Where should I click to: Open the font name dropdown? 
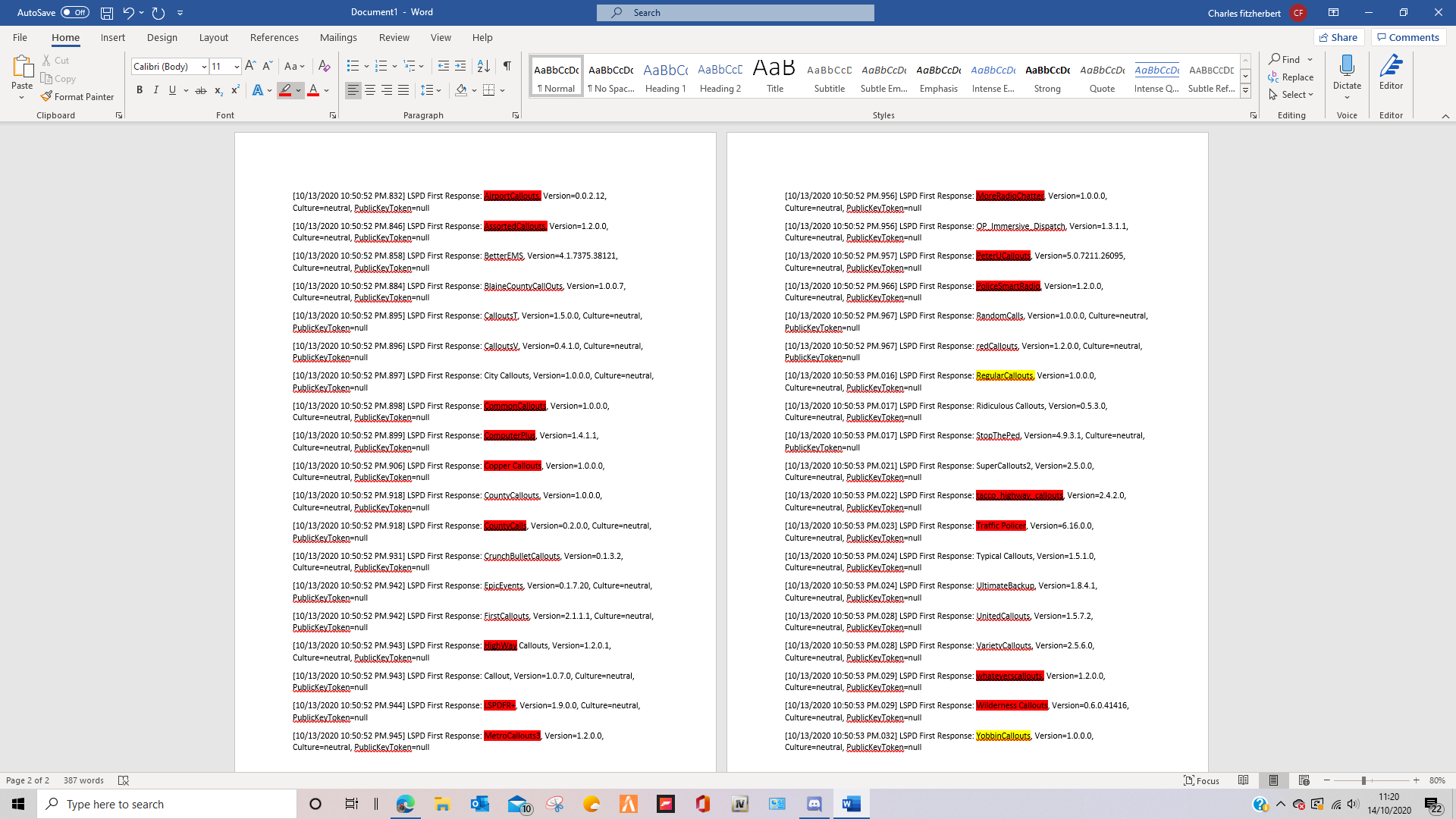click(204, 67)
